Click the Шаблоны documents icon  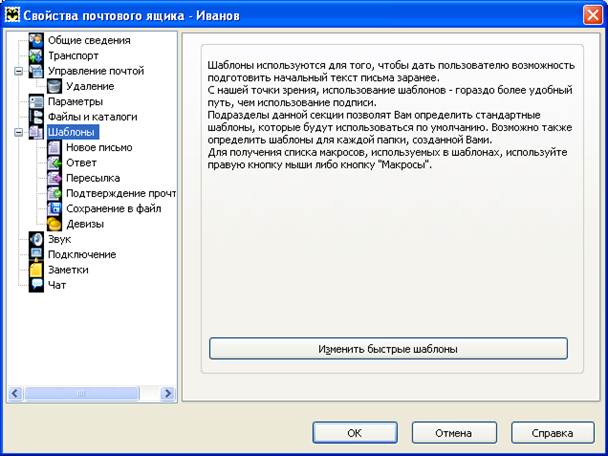tap(36, 132)
